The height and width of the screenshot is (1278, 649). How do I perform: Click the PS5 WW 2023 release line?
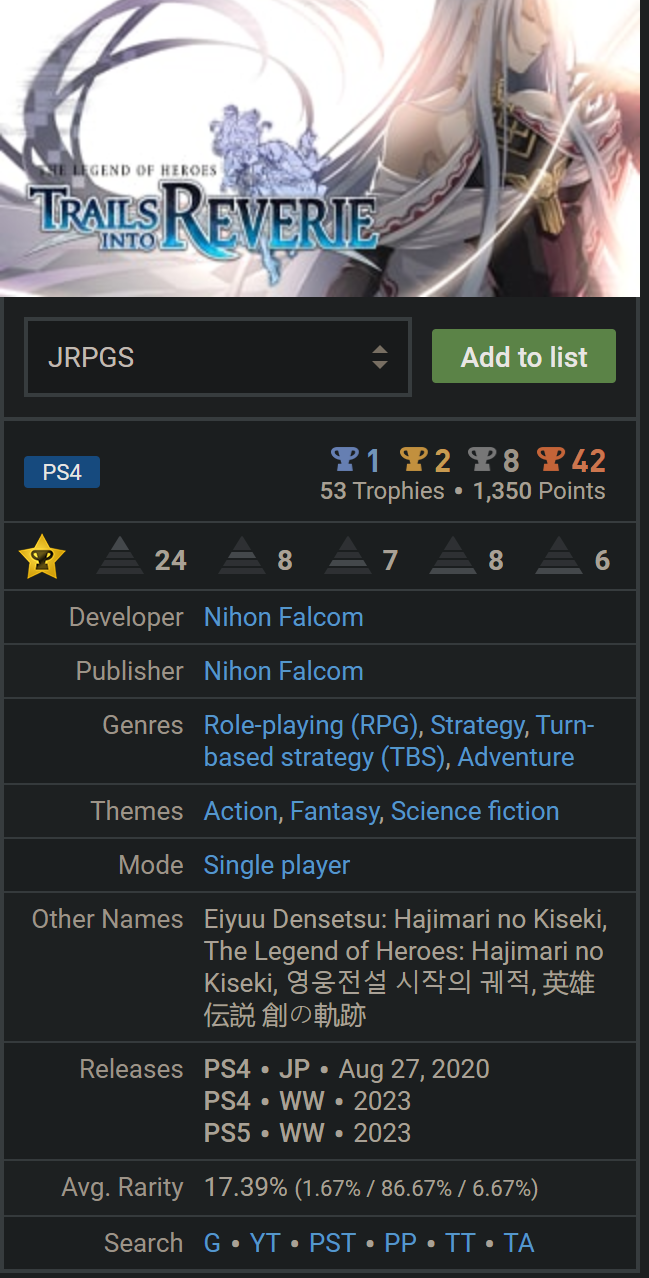coord(307,1133)
